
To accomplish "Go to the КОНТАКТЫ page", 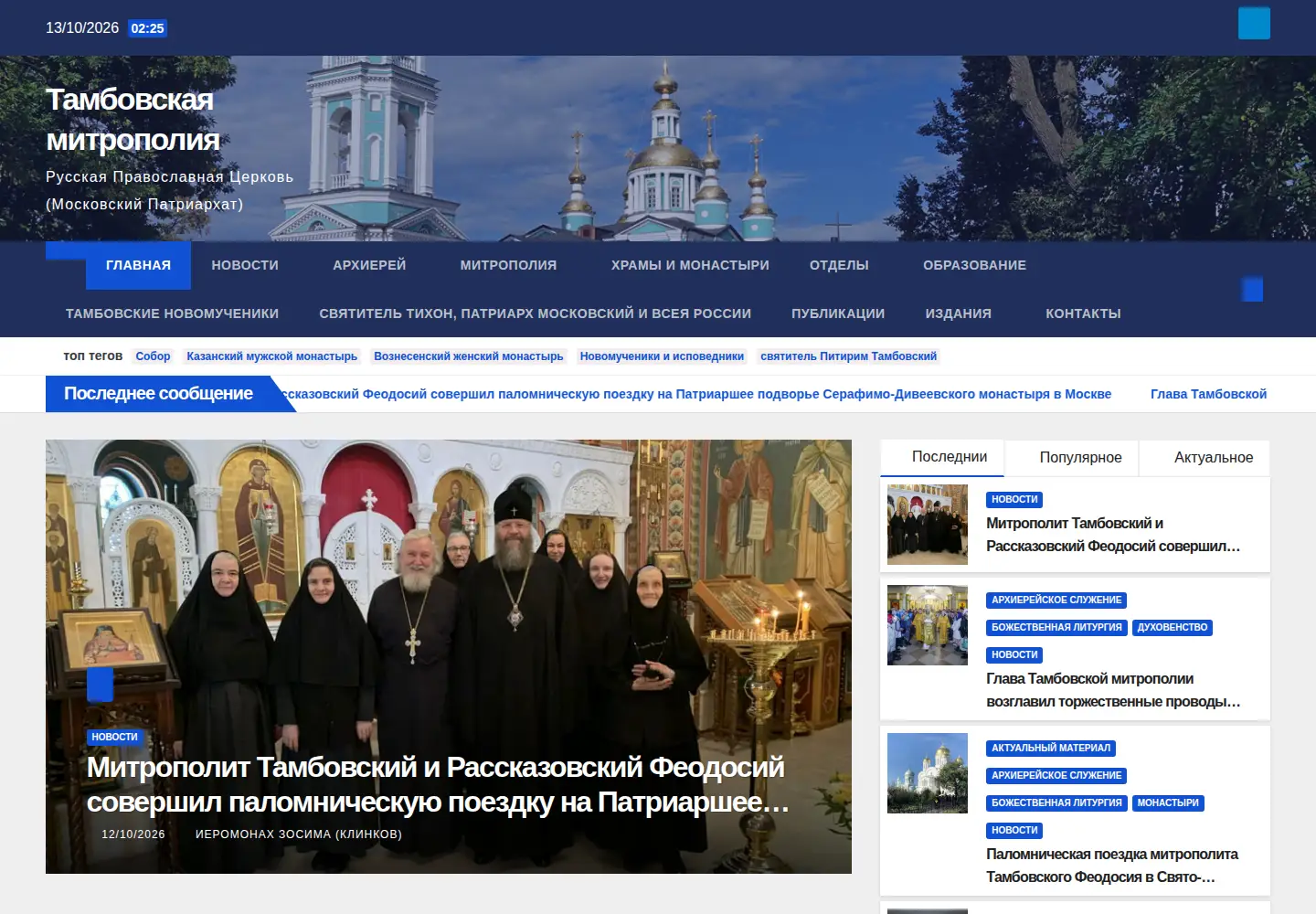I will [x=1083, y=314].
